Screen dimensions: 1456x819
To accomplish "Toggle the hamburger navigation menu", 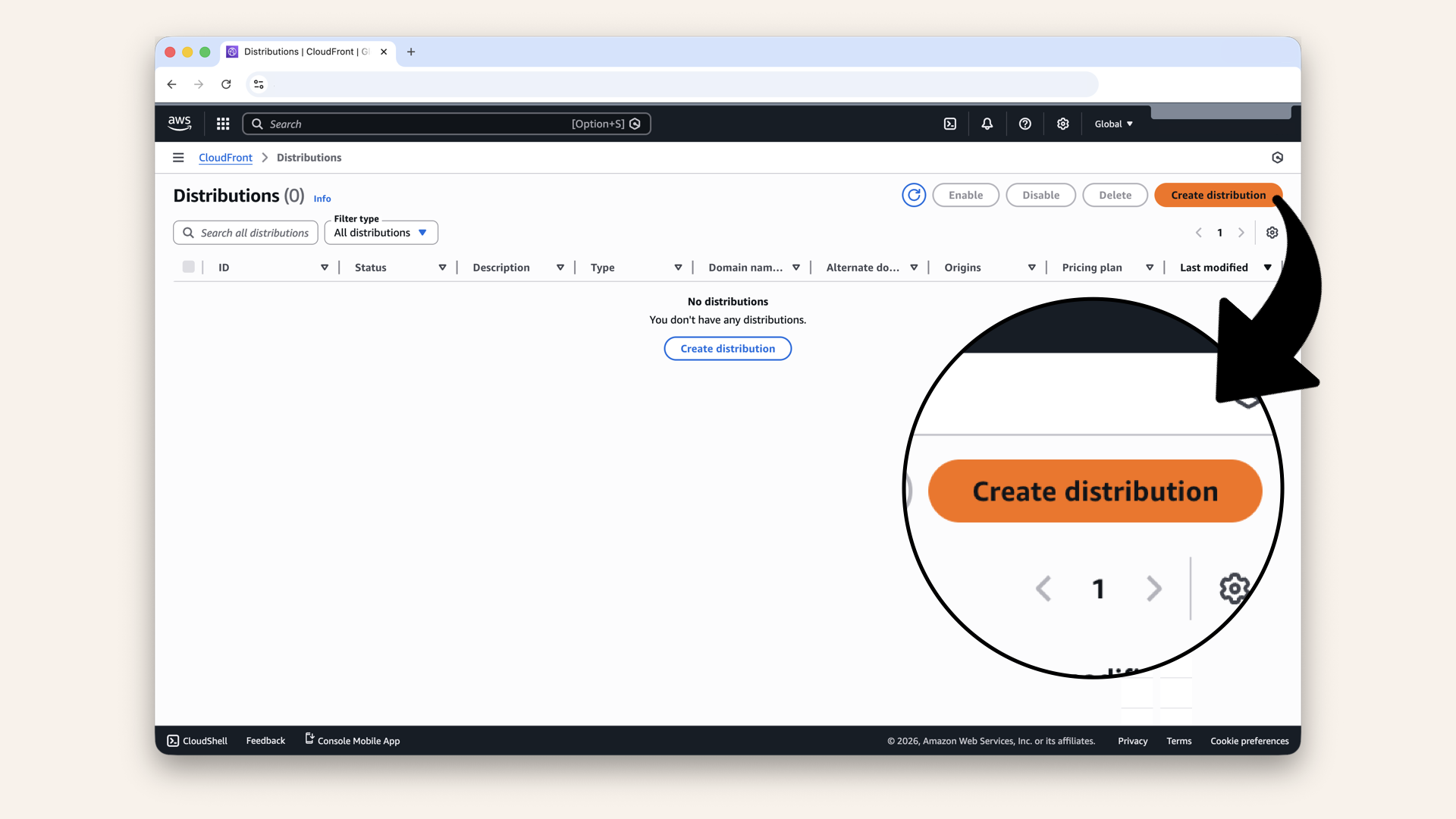I will [x=178, y=157].
